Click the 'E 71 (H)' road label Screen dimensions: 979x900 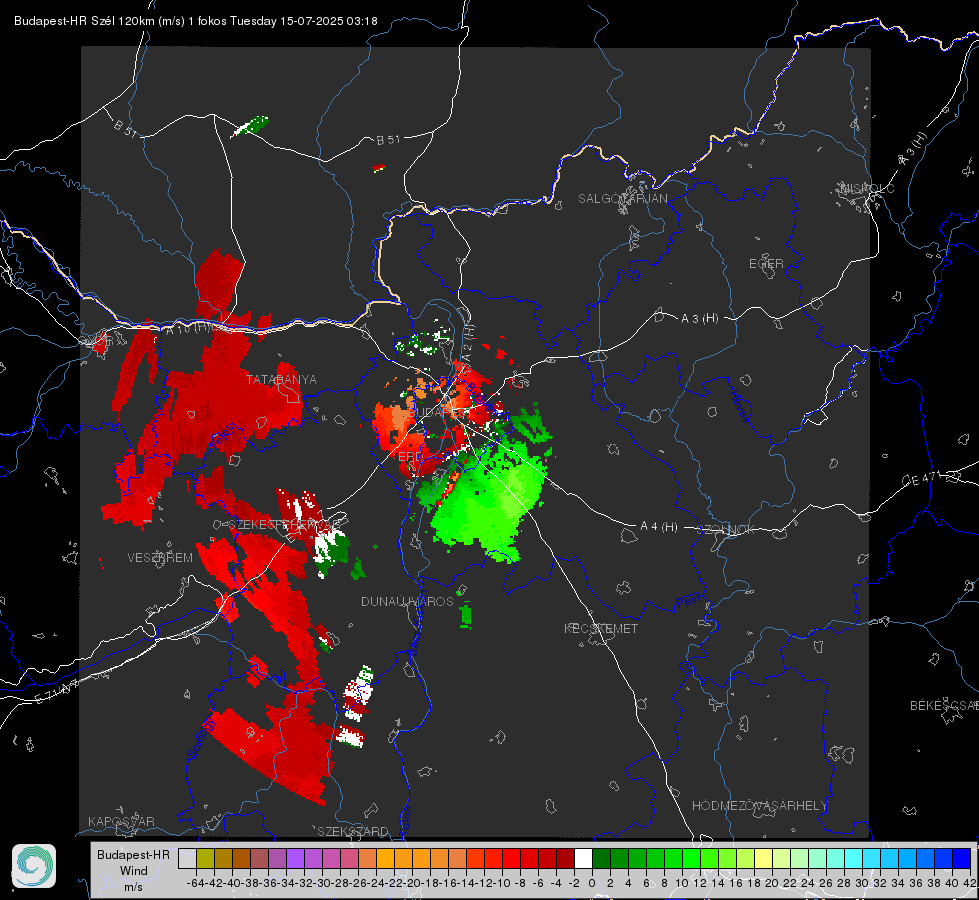pyautogui.click(x=57, y=693)
